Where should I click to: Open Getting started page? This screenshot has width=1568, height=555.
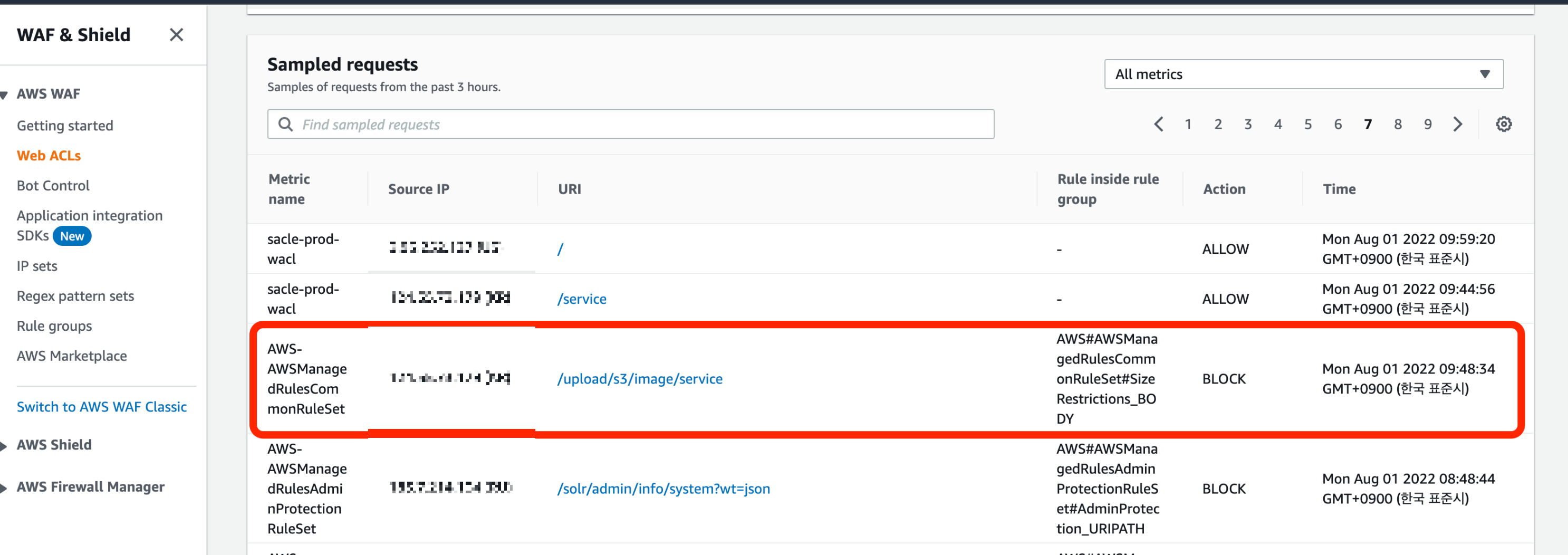[65, 126]
